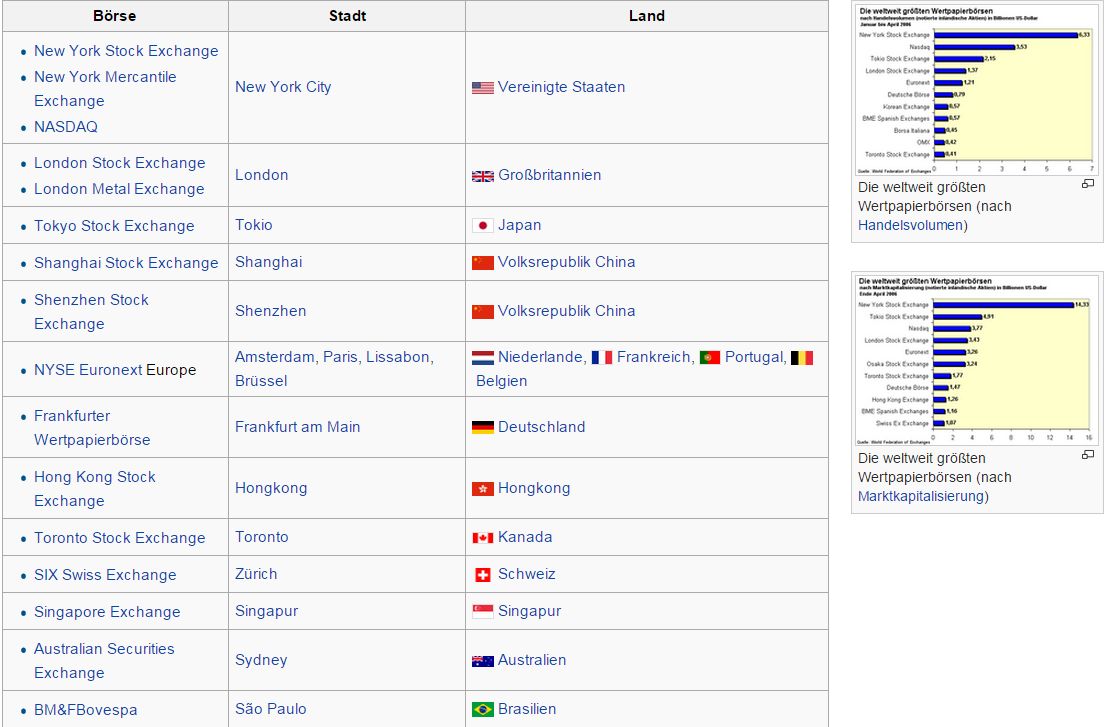Open the Amsterdam city link
Screen dimensions: 1107x727
(275, 357)
